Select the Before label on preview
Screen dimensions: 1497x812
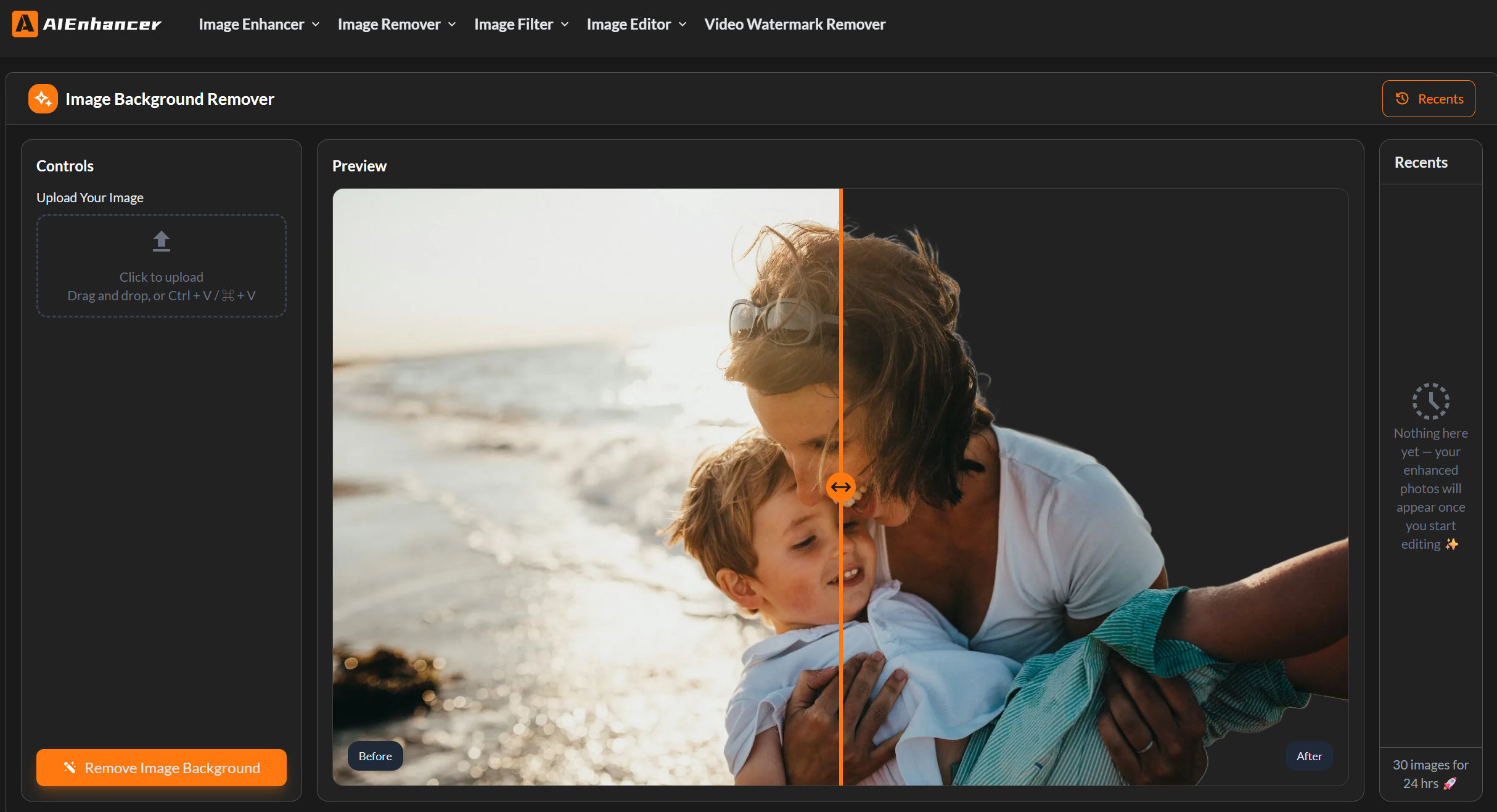pyautogui.click(x=375, y=756)
